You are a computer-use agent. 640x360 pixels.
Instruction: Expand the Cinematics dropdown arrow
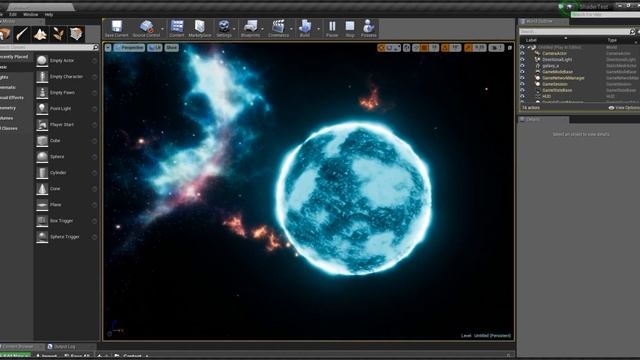tap(291, 29)
